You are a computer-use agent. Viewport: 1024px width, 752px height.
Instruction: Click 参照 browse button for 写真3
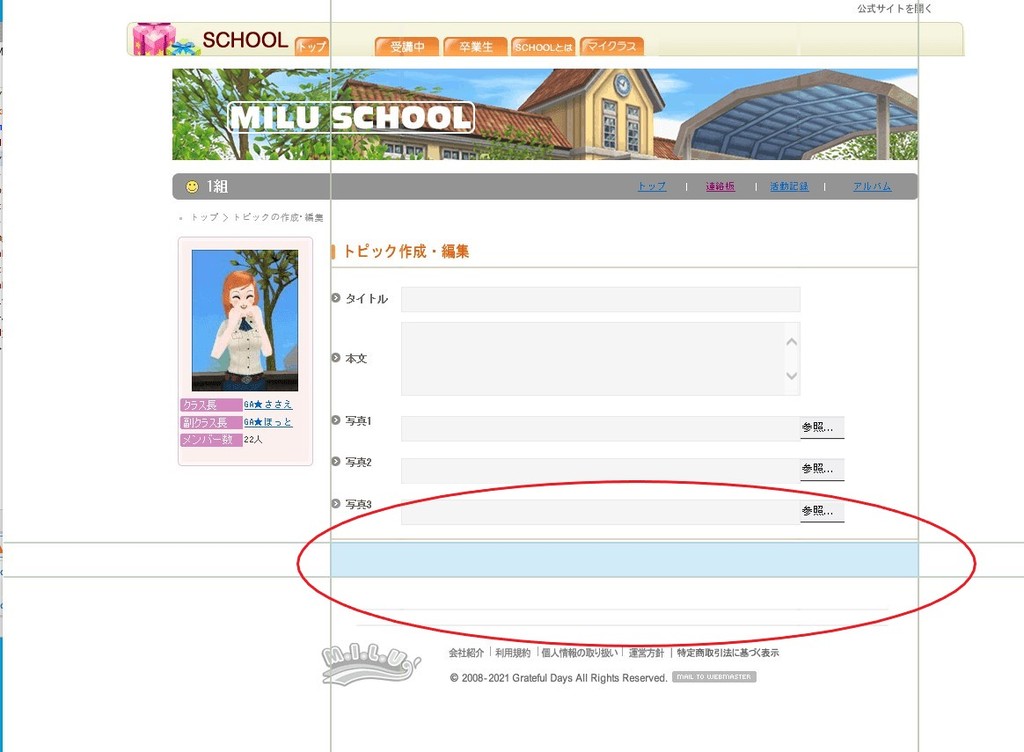pos(822,511)
